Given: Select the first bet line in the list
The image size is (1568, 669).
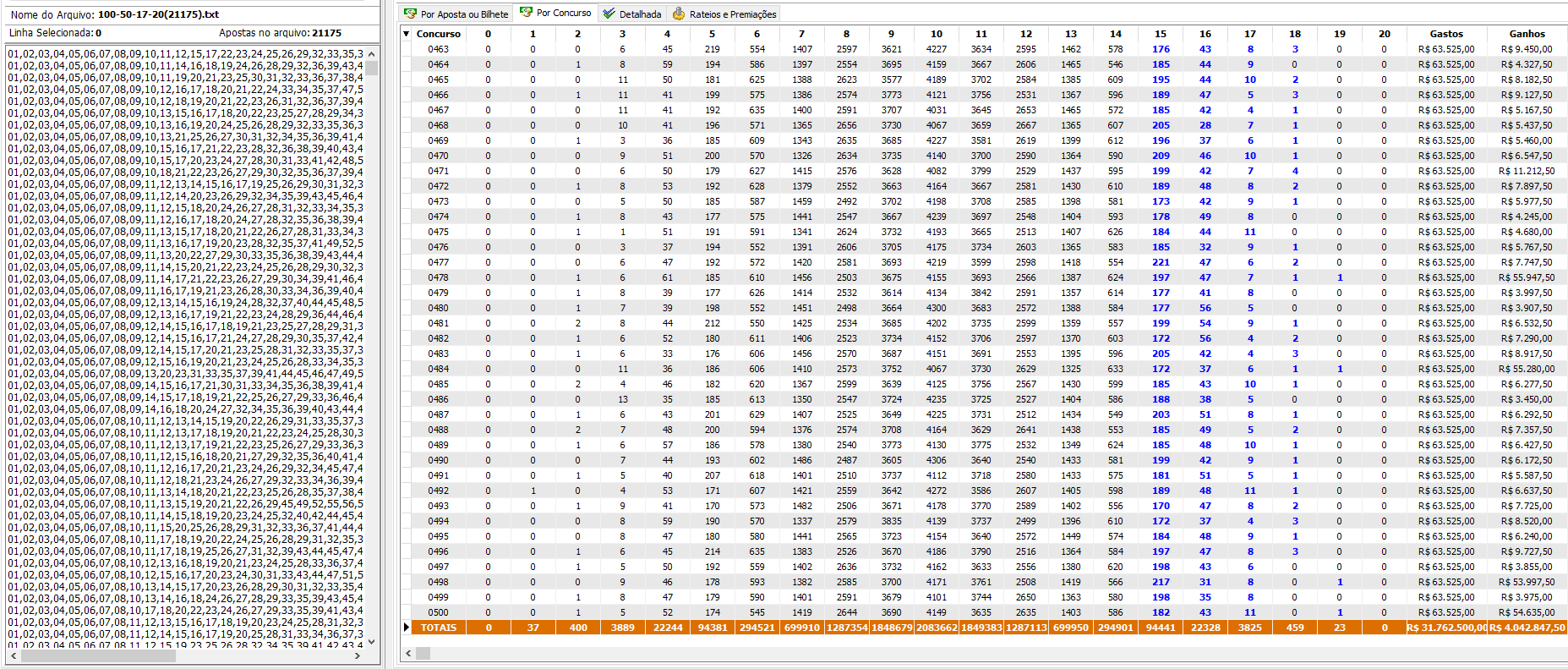Looking at the screenshot, I should [186, 53].
